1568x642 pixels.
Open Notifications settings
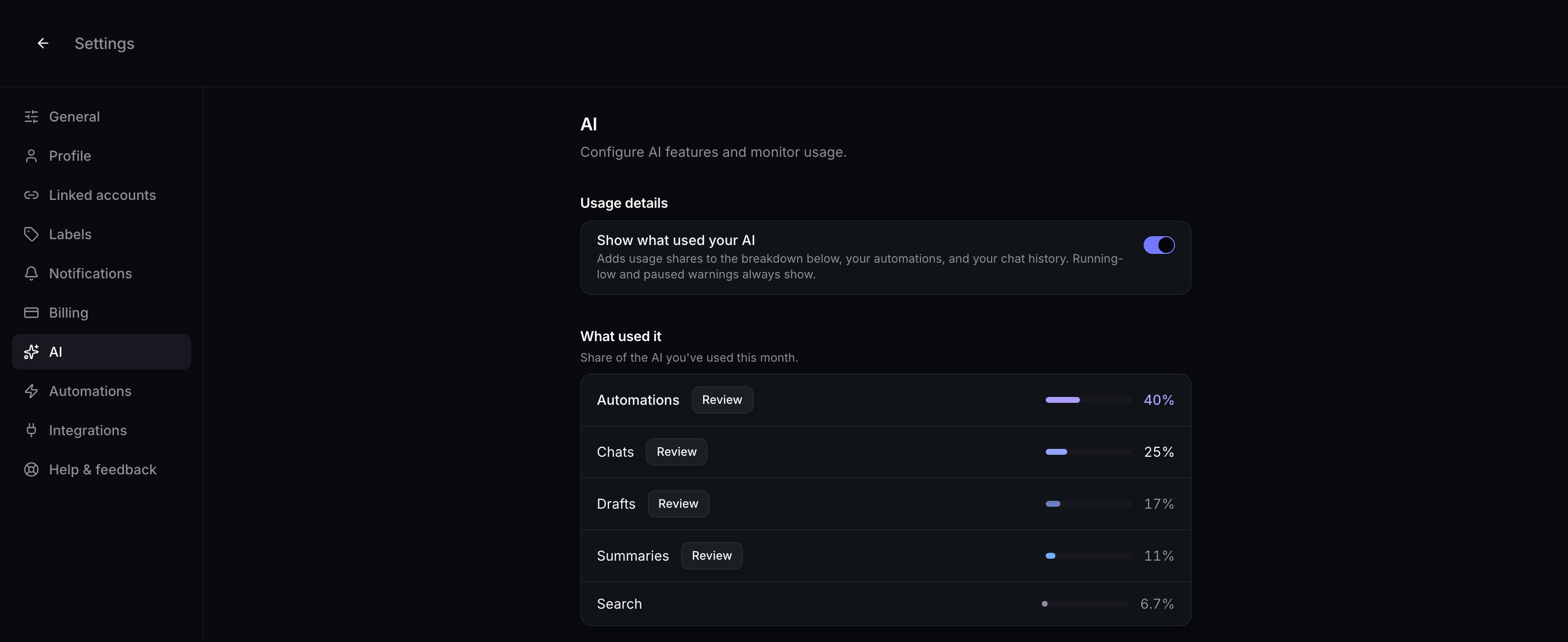pyautogui.click(x=101, y=274)
